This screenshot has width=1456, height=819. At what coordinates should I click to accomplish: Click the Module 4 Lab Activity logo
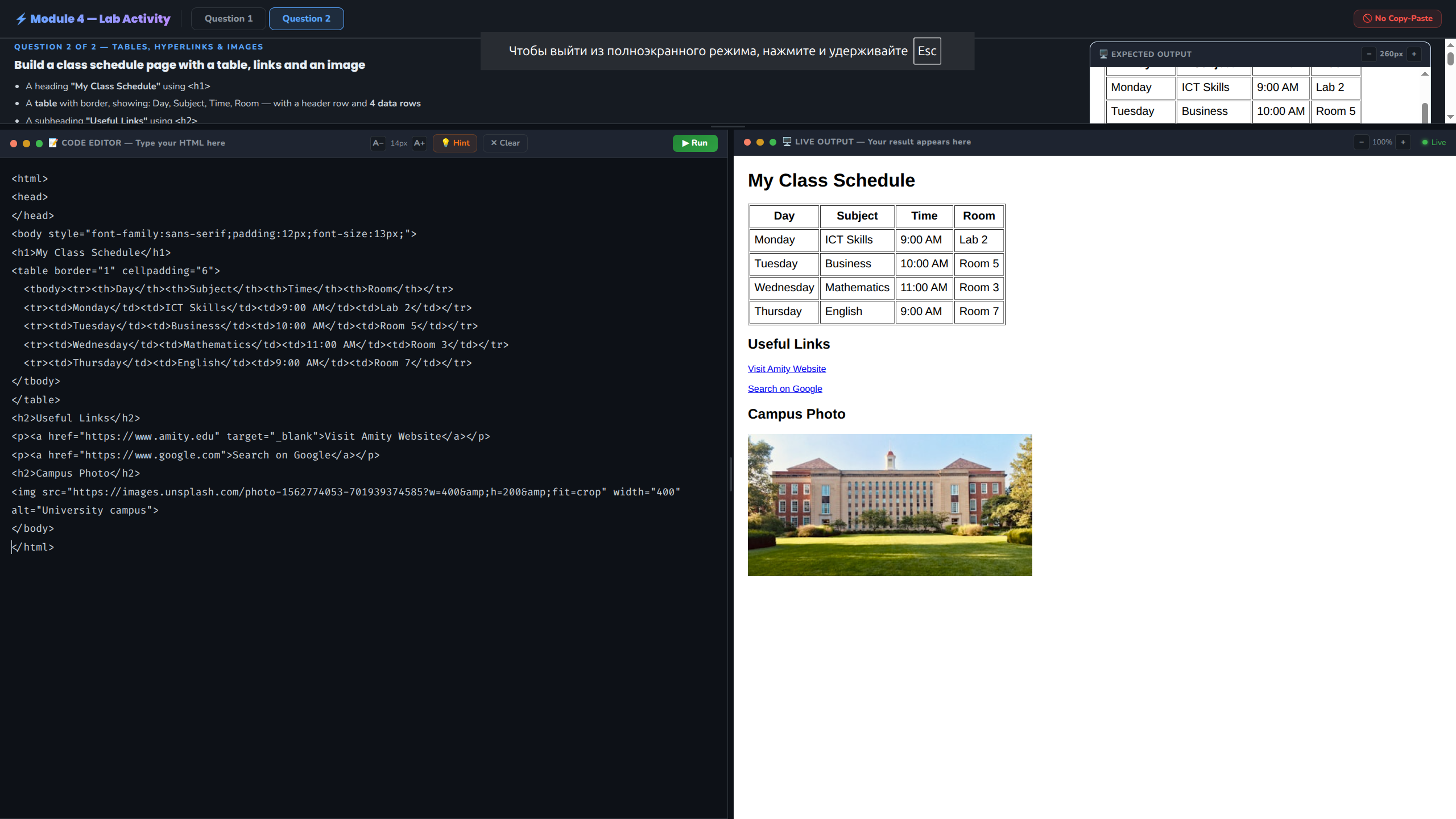pyautogui.click(x=93, y=19)
